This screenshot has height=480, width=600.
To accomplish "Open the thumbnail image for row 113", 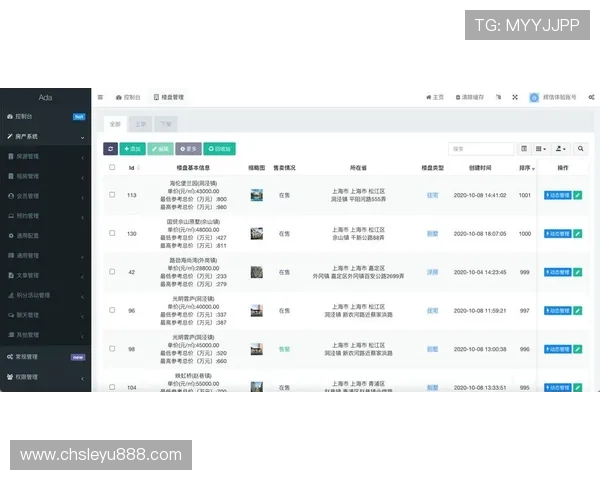I will tap(256, 195).
